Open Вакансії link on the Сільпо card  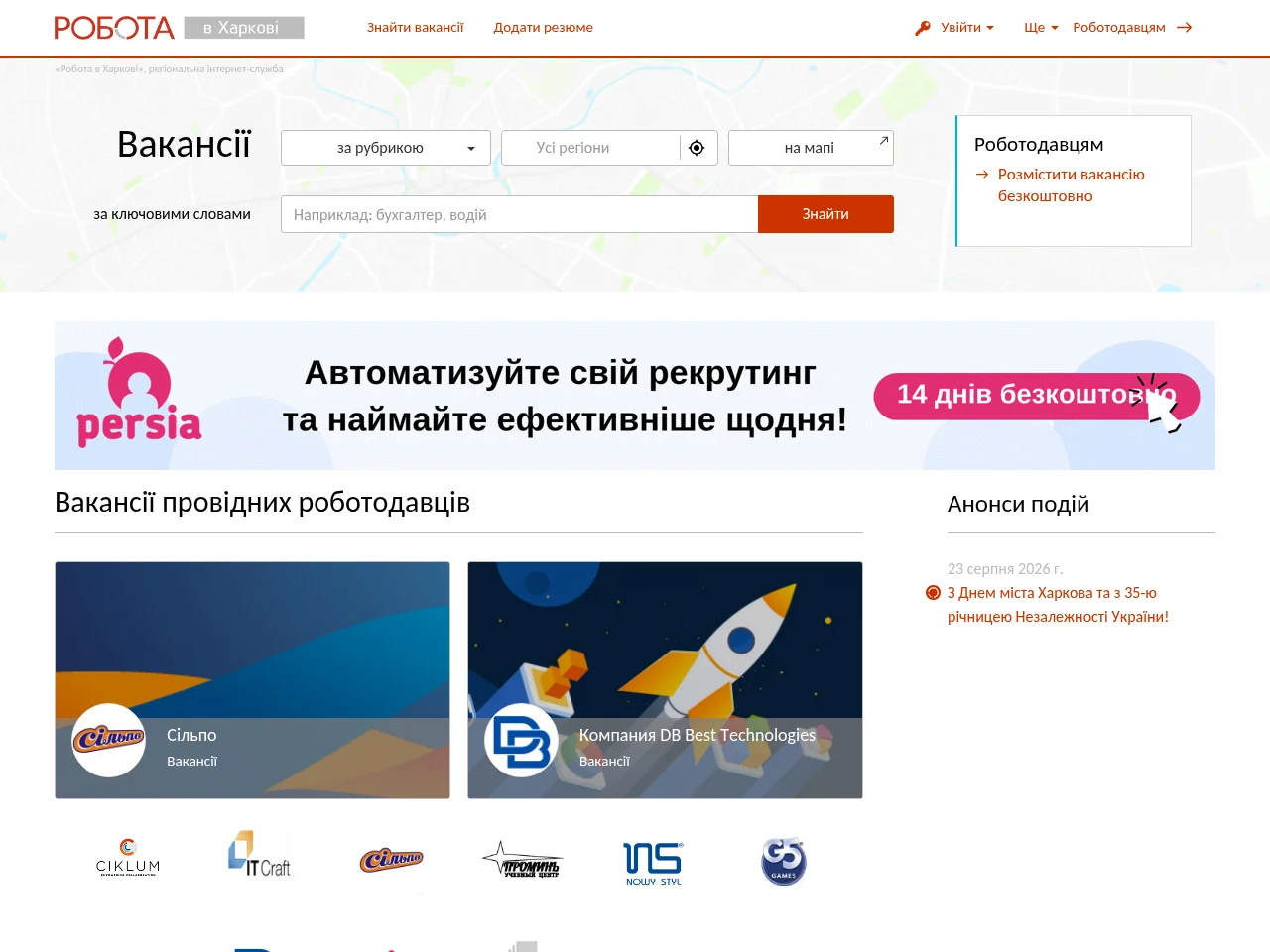pos(191,762)
